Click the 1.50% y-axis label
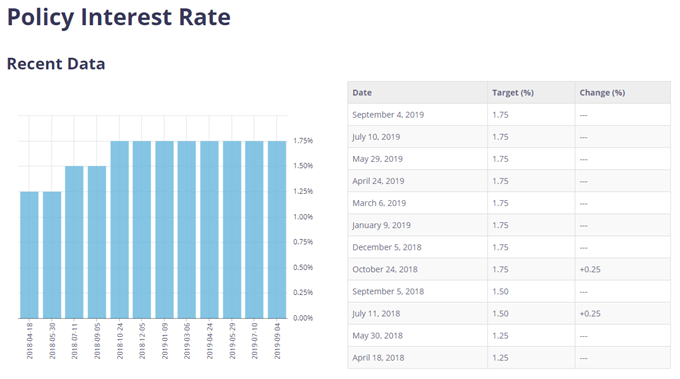The width and height of the screenshot is (680, 379). pyautogui.click(x=303, y=166)
